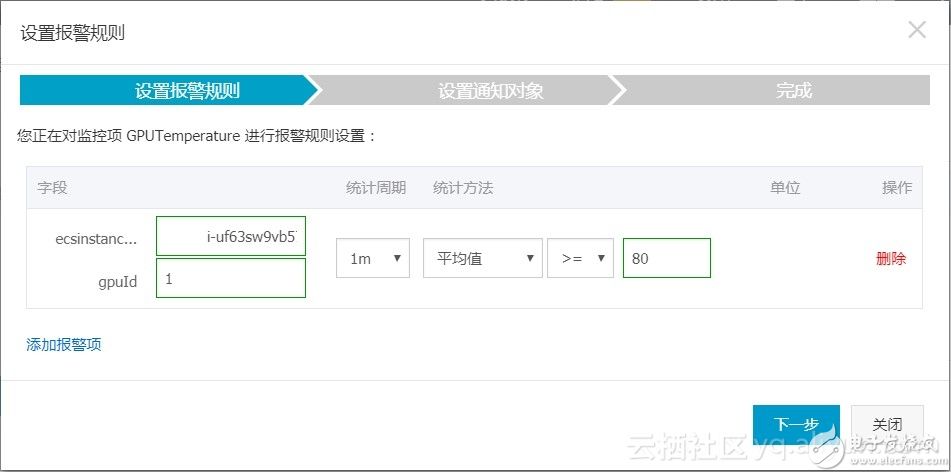This screenshot has width=951, height=472.
Task: Click the 添加报警项 link
Action: [64, 345]
